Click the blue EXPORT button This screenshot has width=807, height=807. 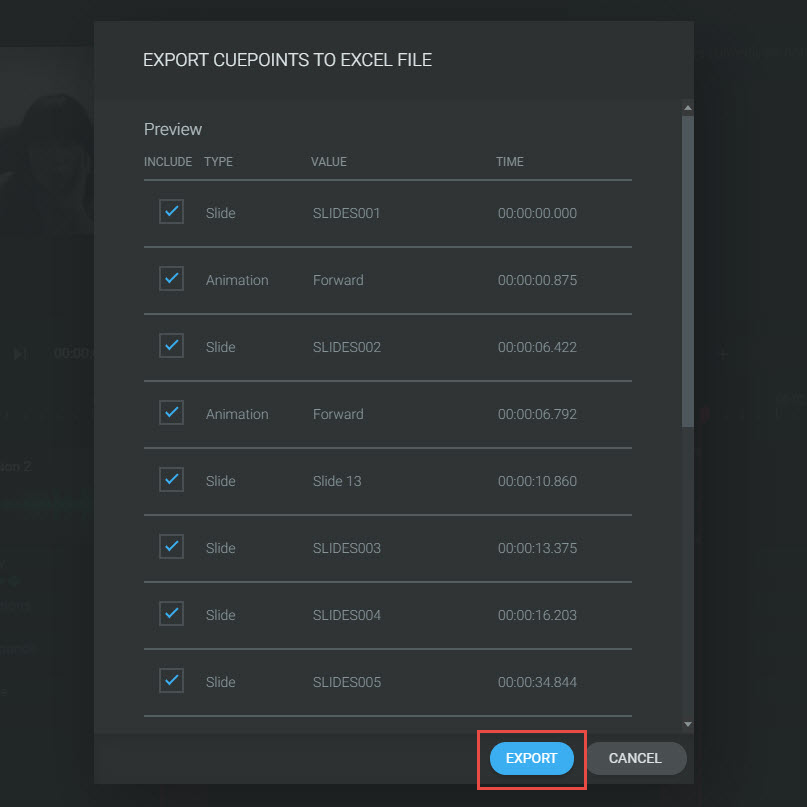pos(532,758)
